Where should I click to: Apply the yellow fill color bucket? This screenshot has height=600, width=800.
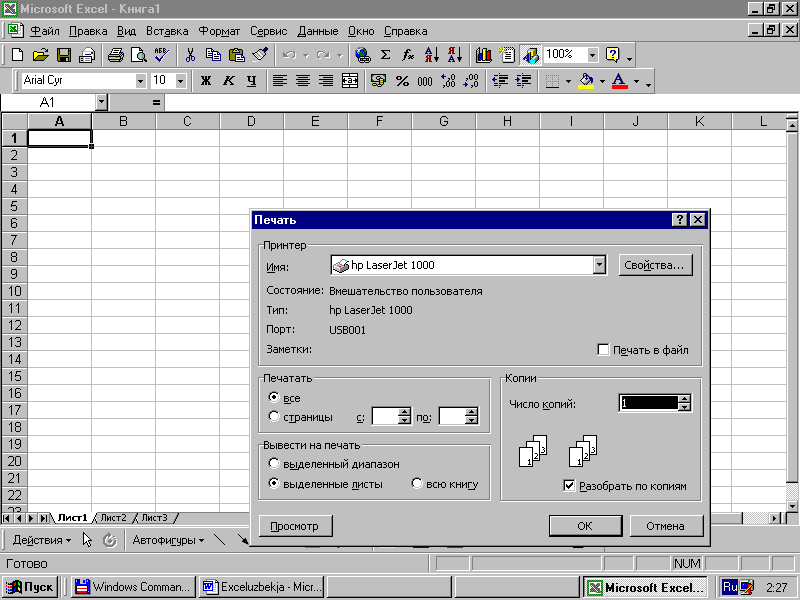coord(586,81)
